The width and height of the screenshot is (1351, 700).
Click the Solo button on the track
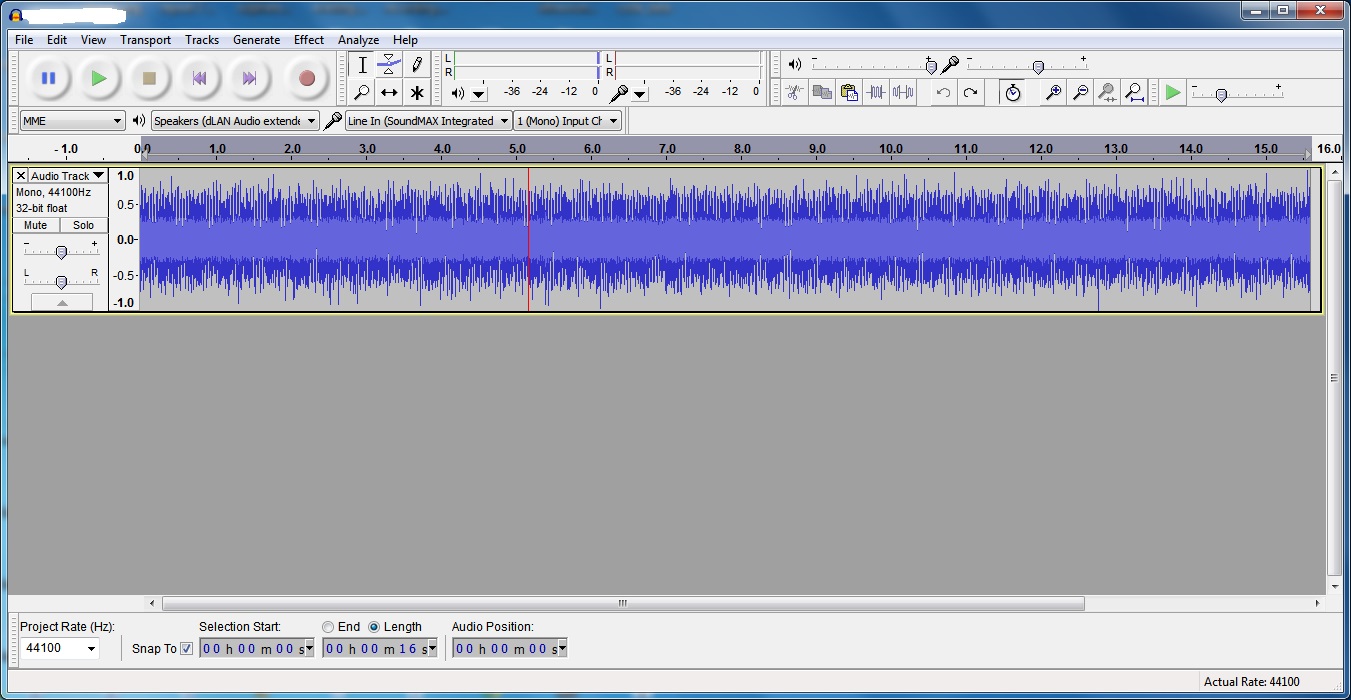click(x=83, y=226)
